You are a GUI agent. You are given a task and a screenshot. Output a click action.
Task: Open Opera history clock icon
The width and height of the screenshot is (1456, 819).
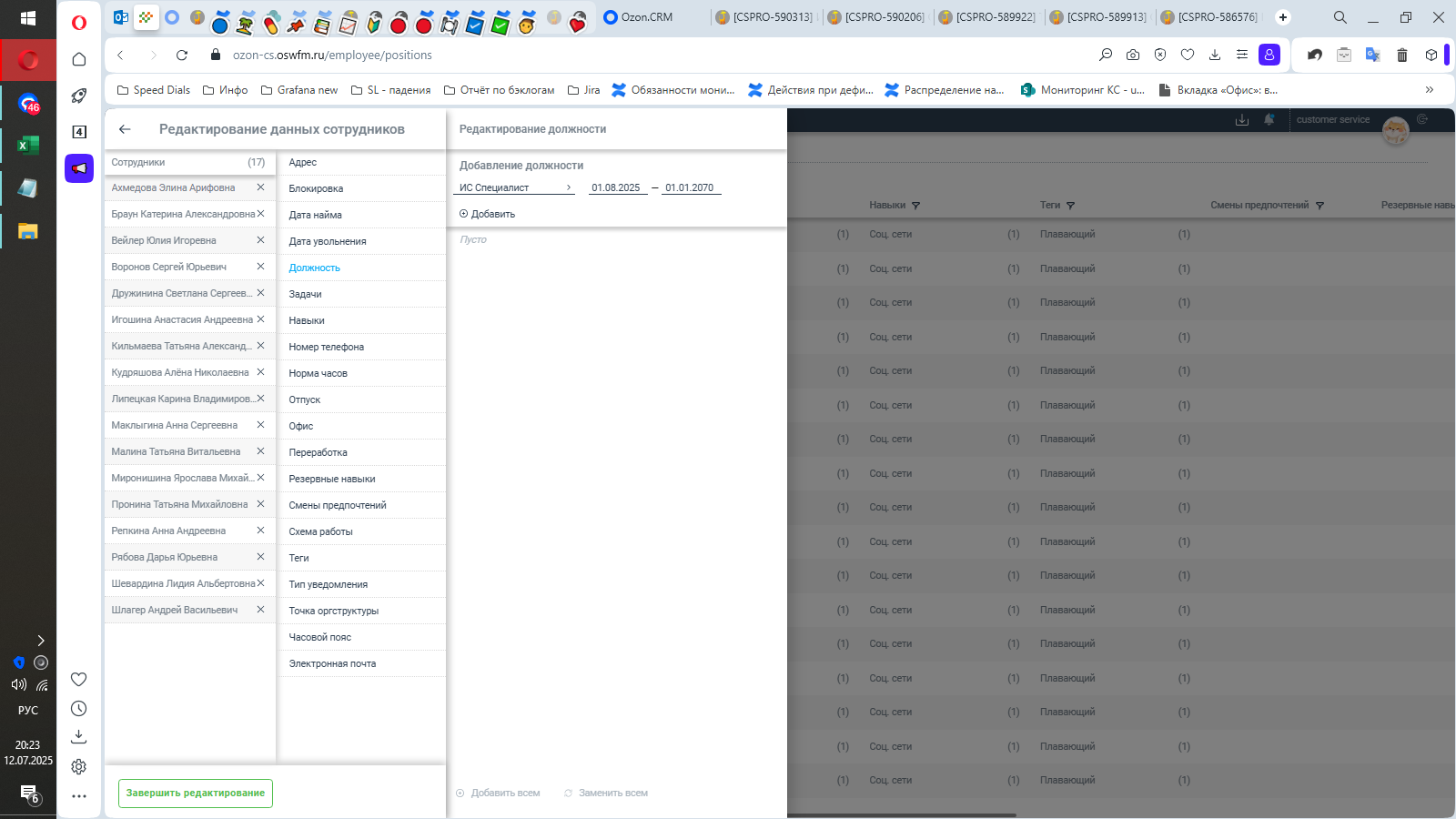pyautogui.click(x=79, y=709)
